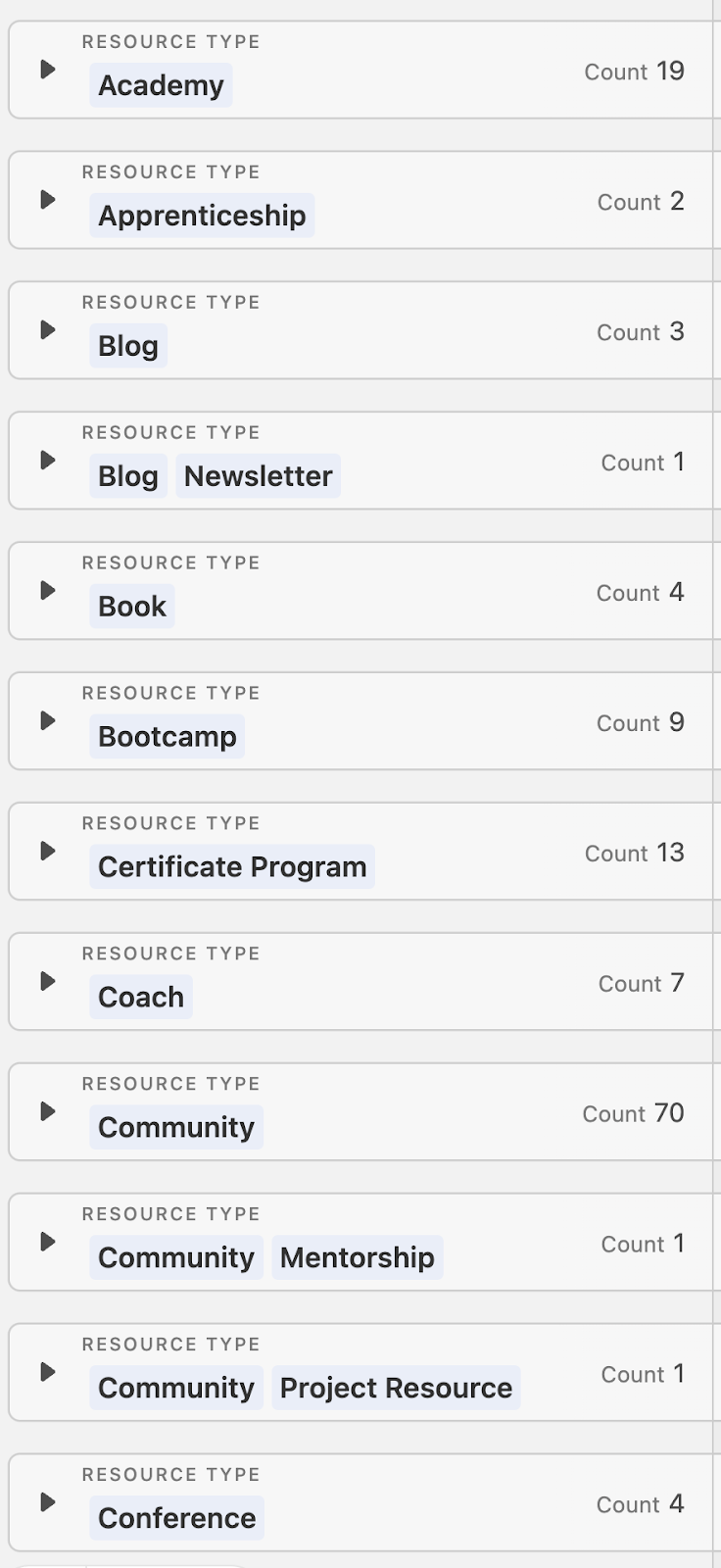Click the Academy tag label
Image resolution: width=721 pixels, height=1568 pixels.
161,85
